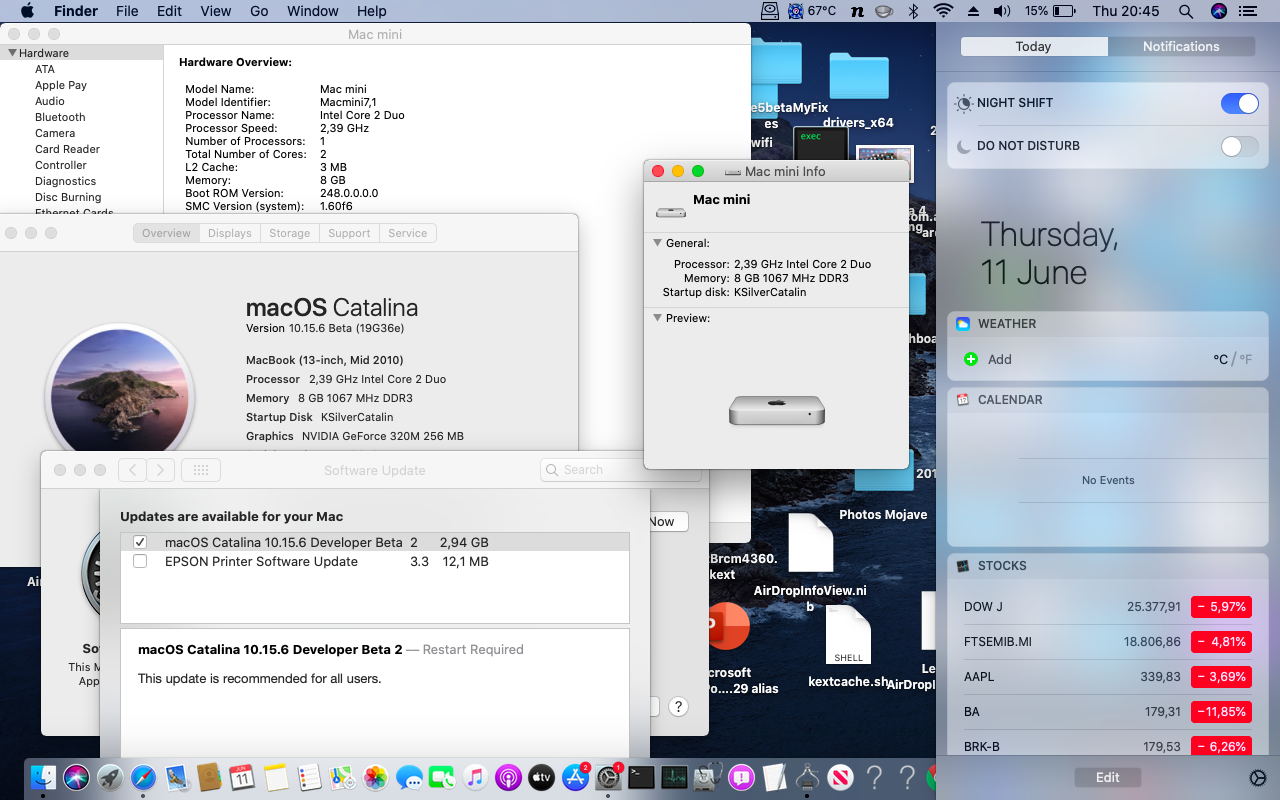This screenshot has width=1280, height=800.
Task: Open Podcasts app in the Dock
Action: click(508, 777)
